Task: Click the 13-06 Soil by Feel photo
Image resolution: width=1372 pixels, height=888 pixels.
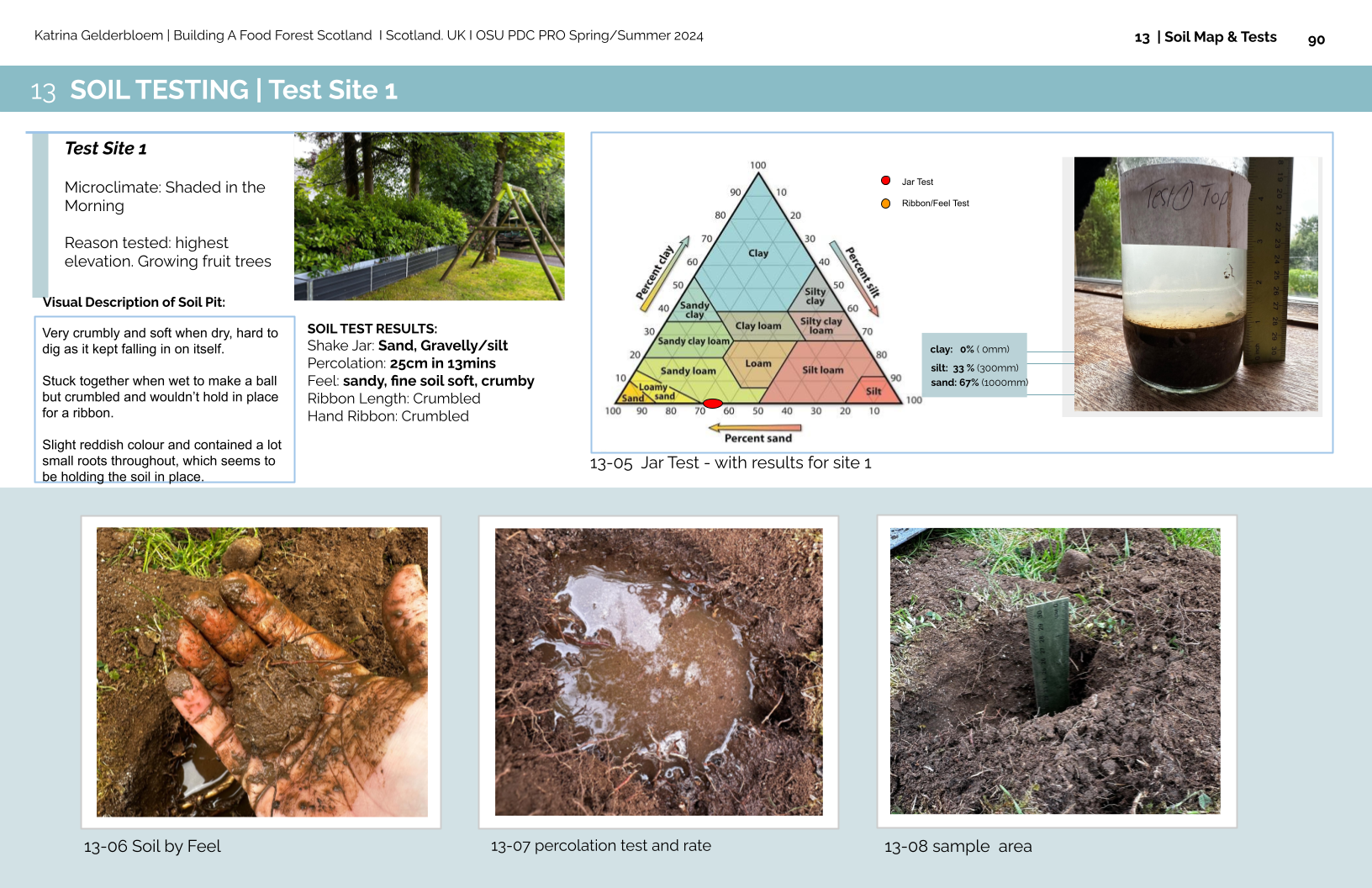Action: tap(261, 672)
